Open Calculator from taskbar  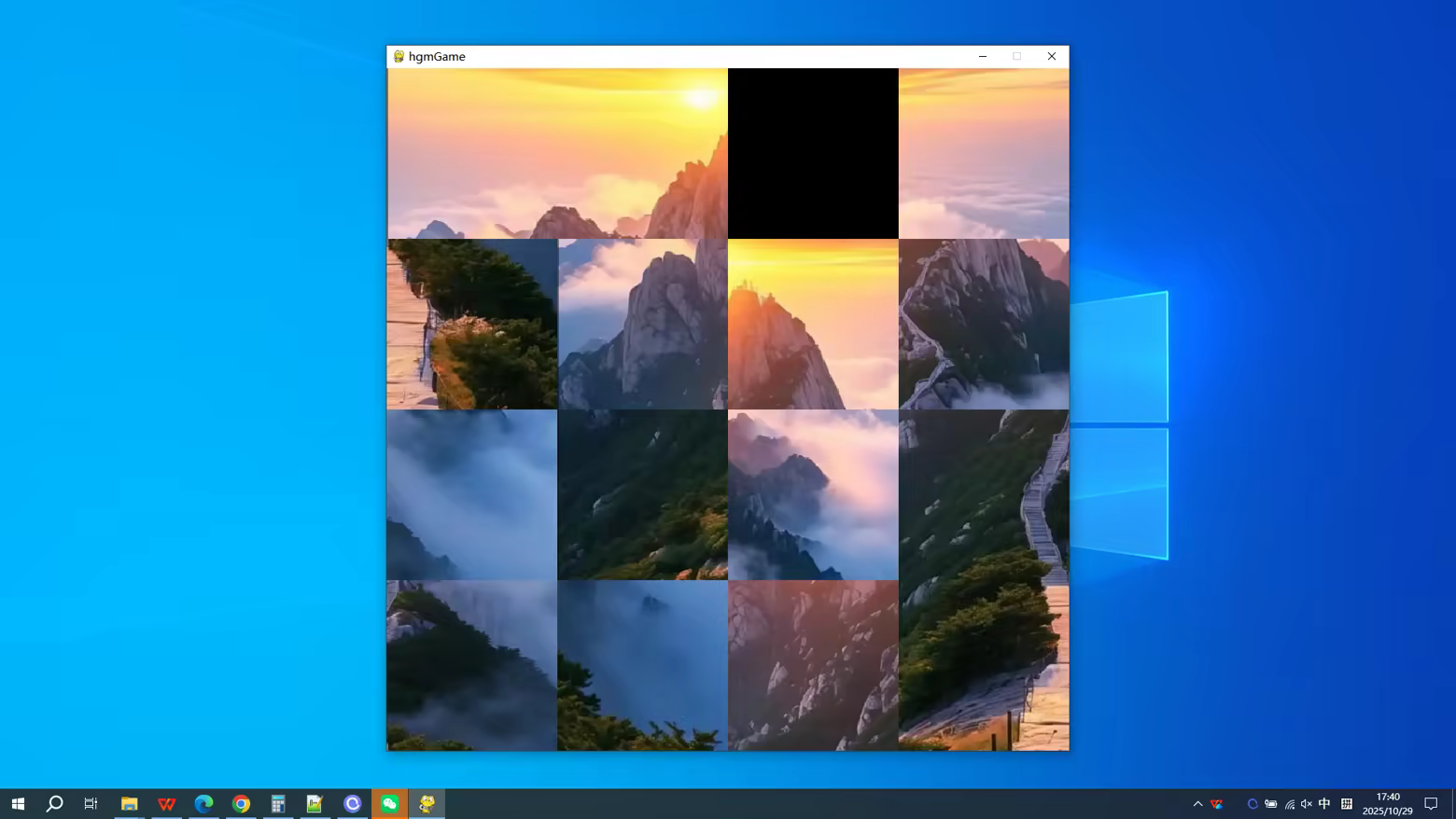(x=278, y=803)
